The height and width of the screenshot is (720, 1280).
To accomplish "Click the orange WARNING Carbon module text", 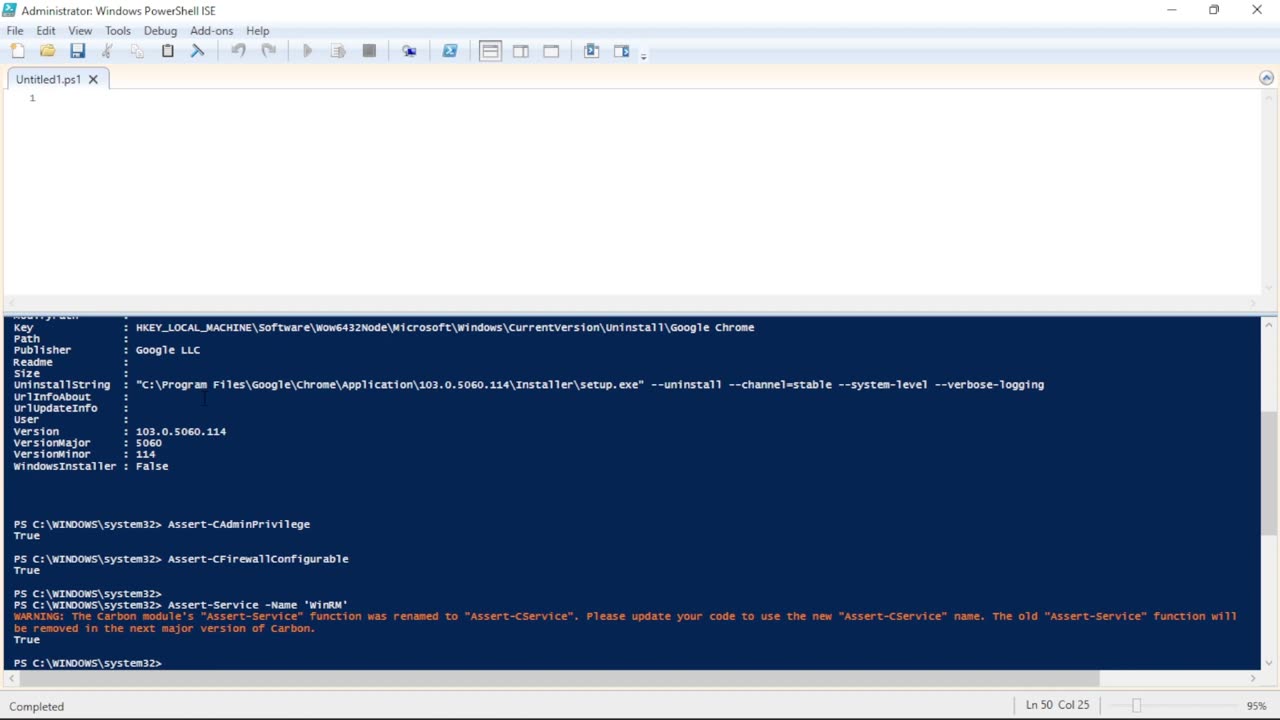I will [625, 622].
